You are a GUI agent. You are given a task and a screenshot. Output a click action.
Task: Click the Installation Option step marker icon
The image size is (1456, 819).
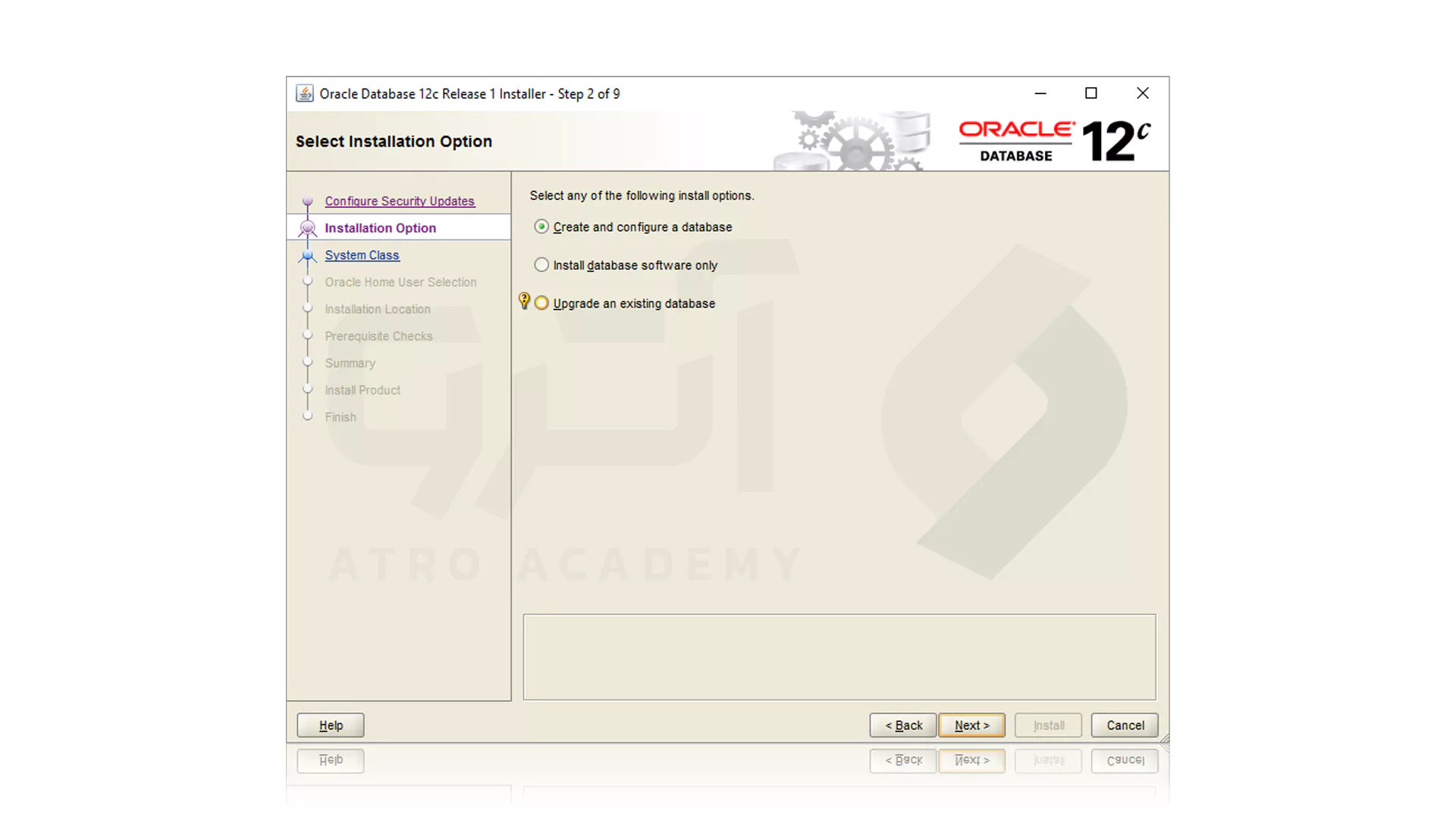(308, 227)
